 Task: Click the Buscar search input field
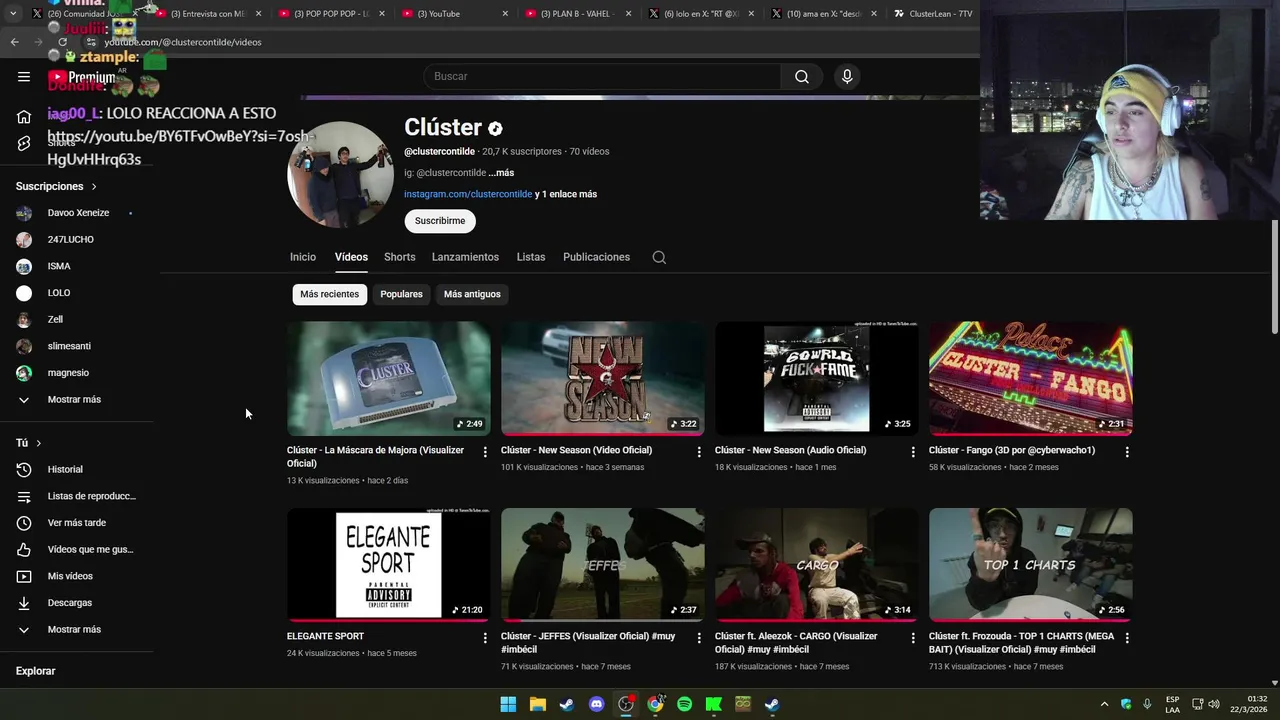tap(602, 77)
